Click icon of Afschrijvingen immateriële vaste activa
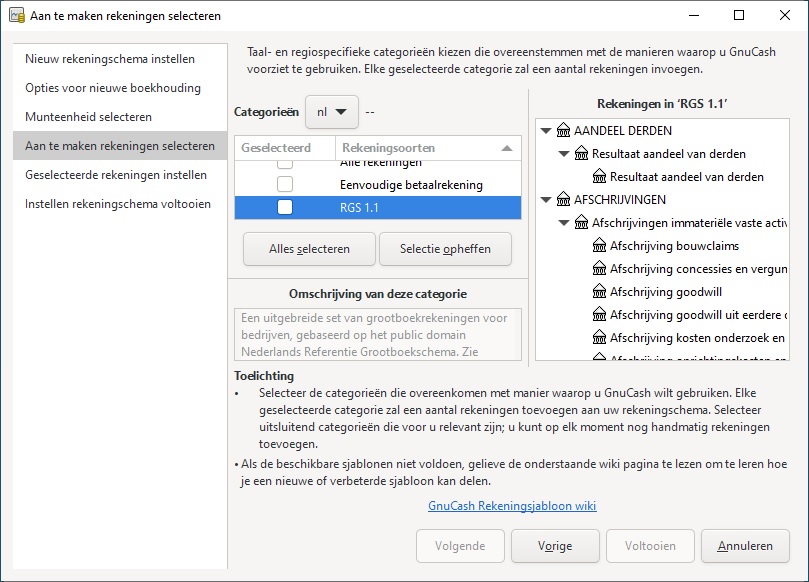Image resolution: width=809 pixels, height=582 pixels. point(581,223)
